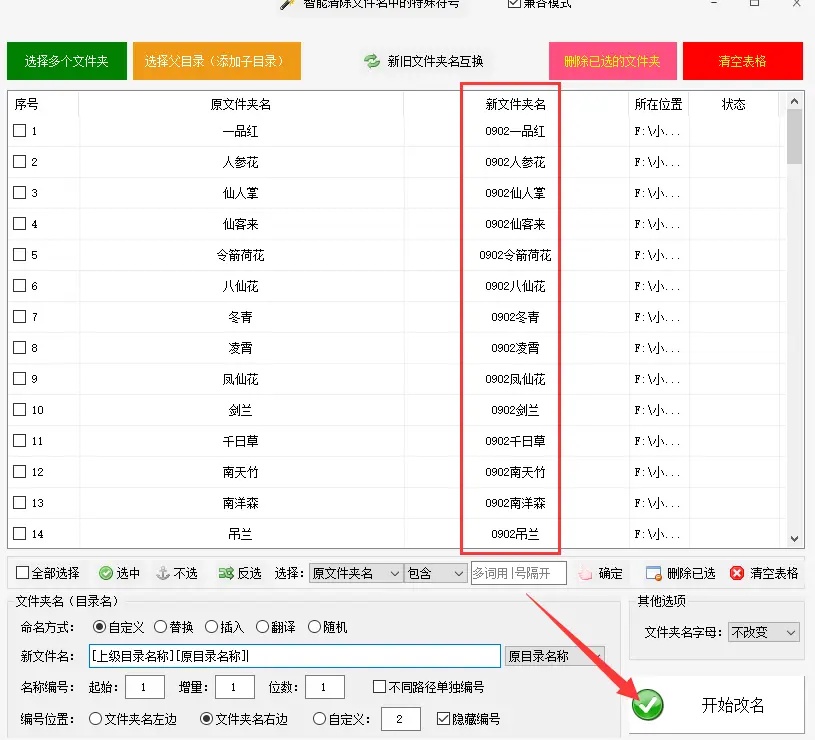Click the 起始 number input field
Image resolution: width=815 pixels, height=740 pixels.
tap(145, 687)
